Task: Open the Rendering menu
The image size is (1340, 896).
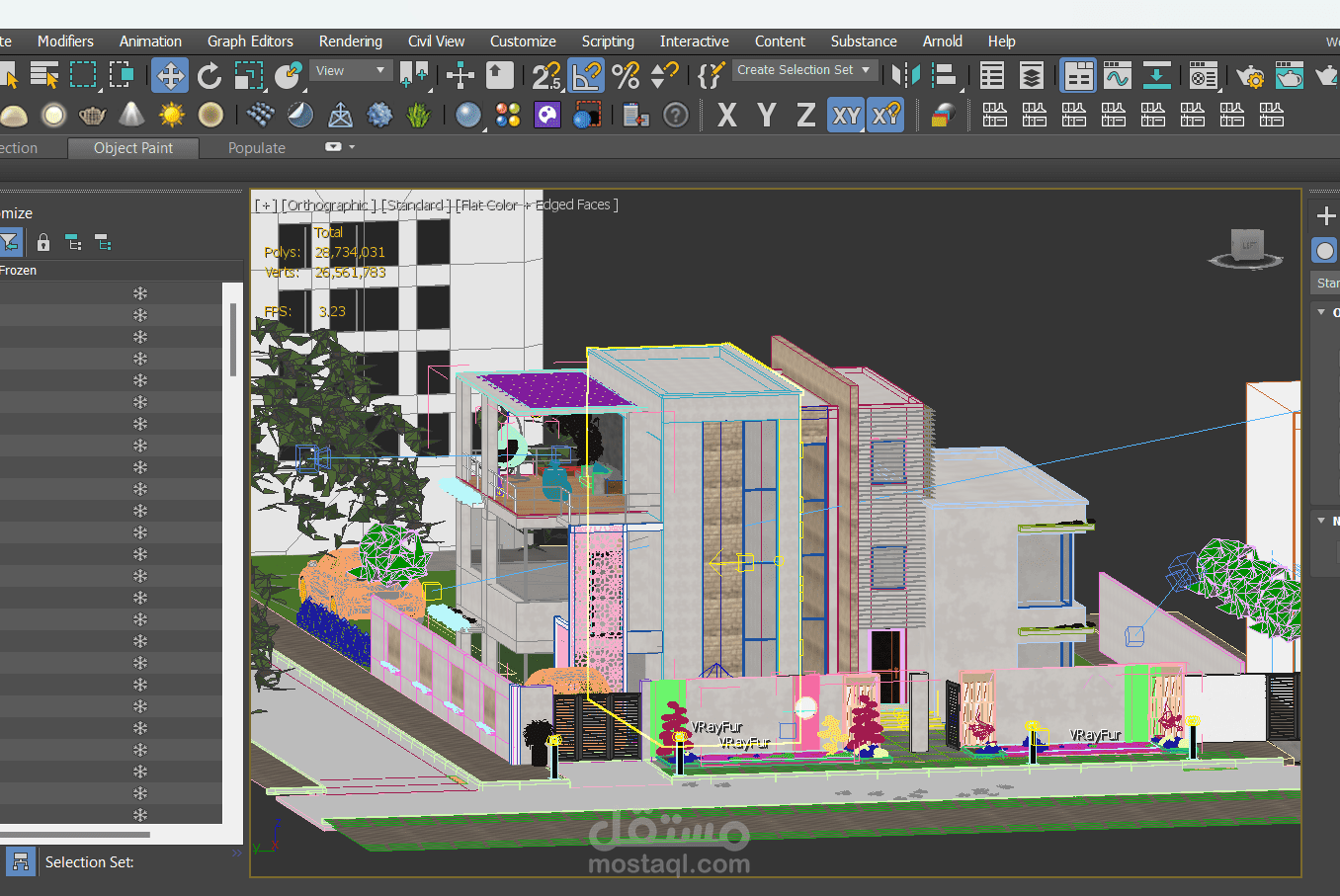Action: [x=350, y=41]
